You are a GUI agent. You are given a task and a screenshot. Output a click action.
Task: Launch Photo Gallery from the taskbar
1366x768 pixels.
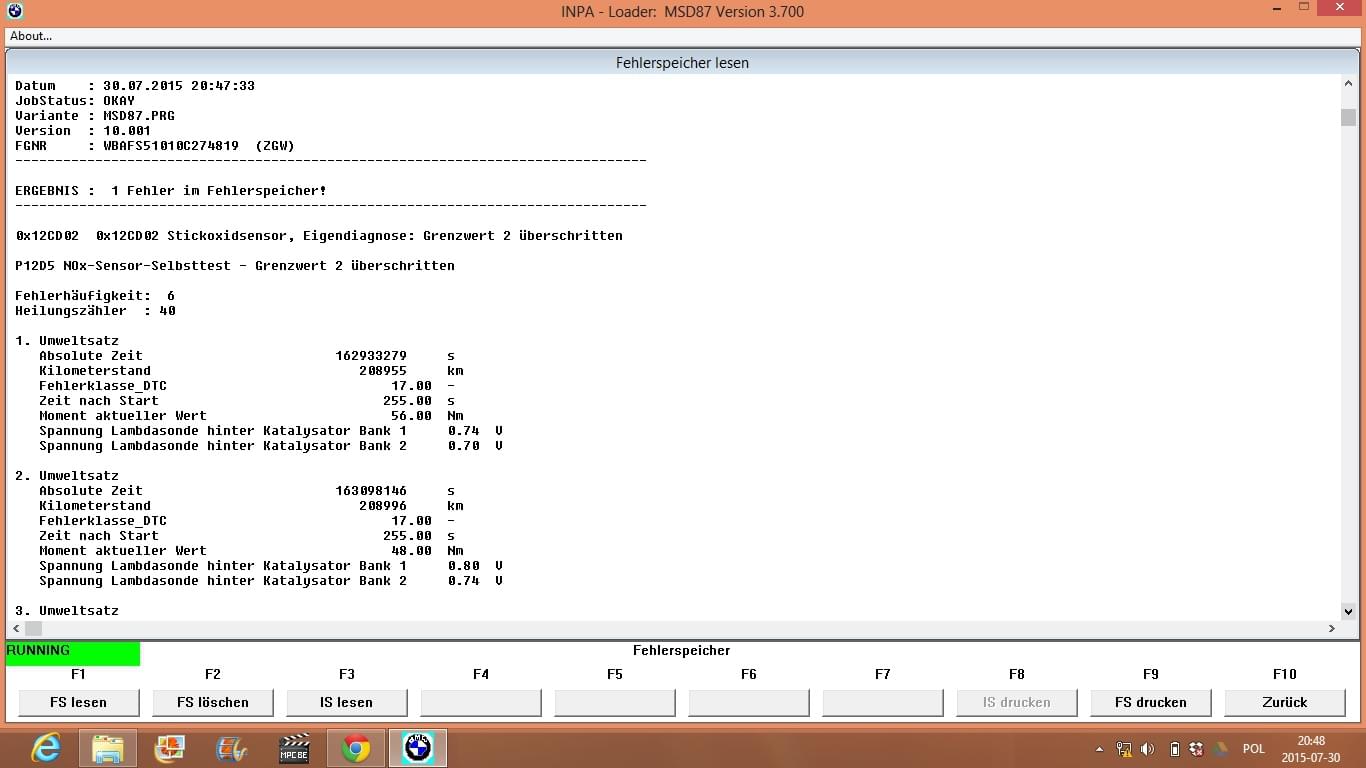pyautogui.click(x=169, y=748)
